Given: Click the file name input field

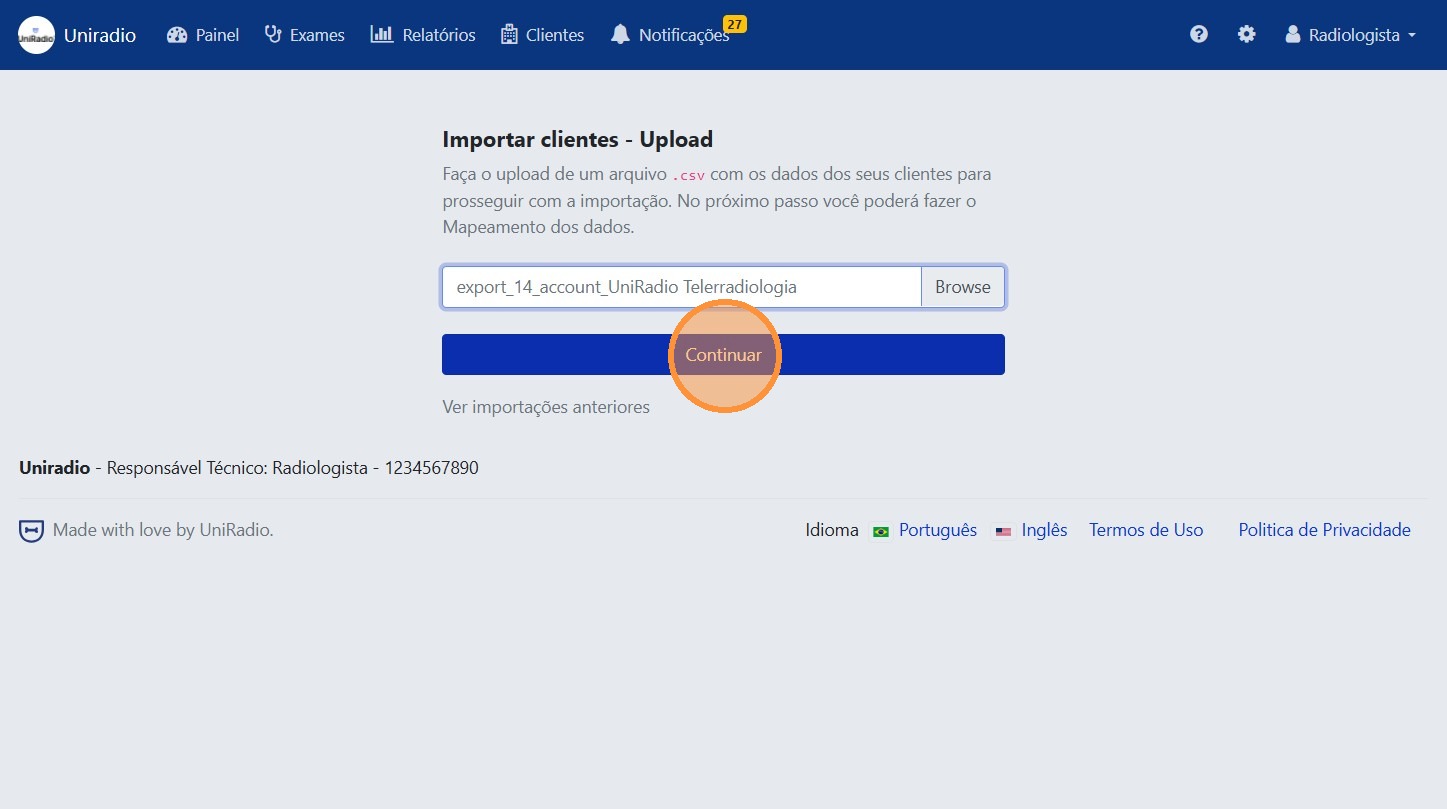Looking at the screenshot, I should 681,287.
